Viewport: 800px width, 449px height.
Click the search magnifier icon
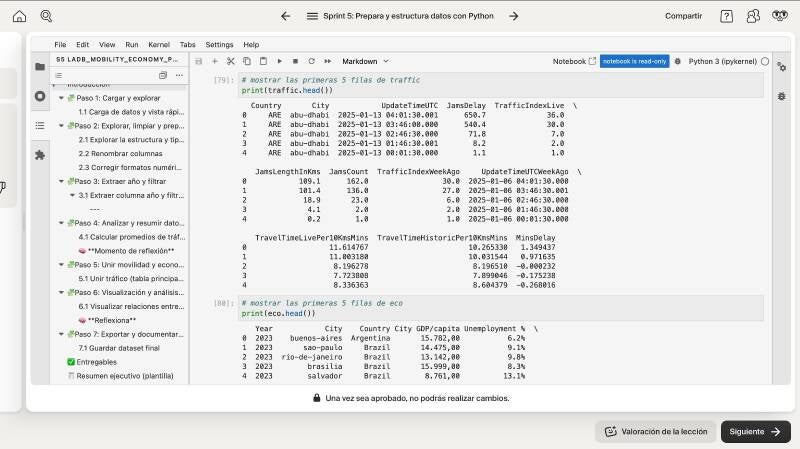pos(47,16)
